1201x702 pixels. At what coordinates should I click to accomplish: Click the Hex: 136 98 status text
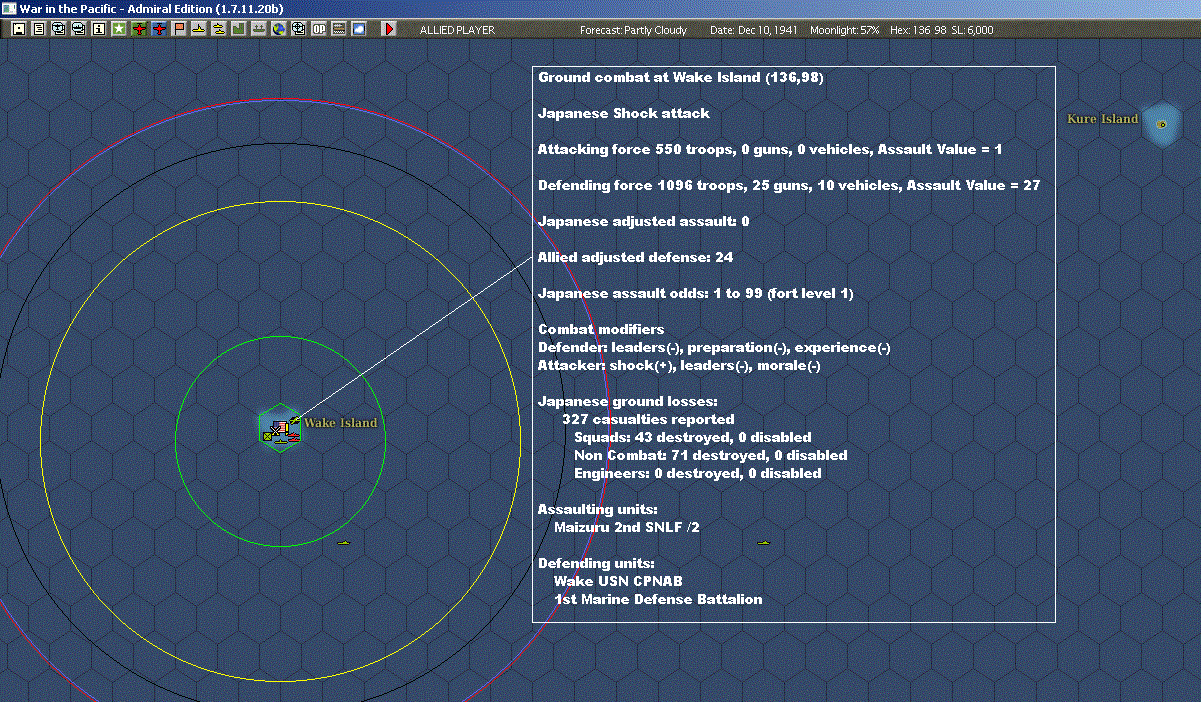point(916,30)
